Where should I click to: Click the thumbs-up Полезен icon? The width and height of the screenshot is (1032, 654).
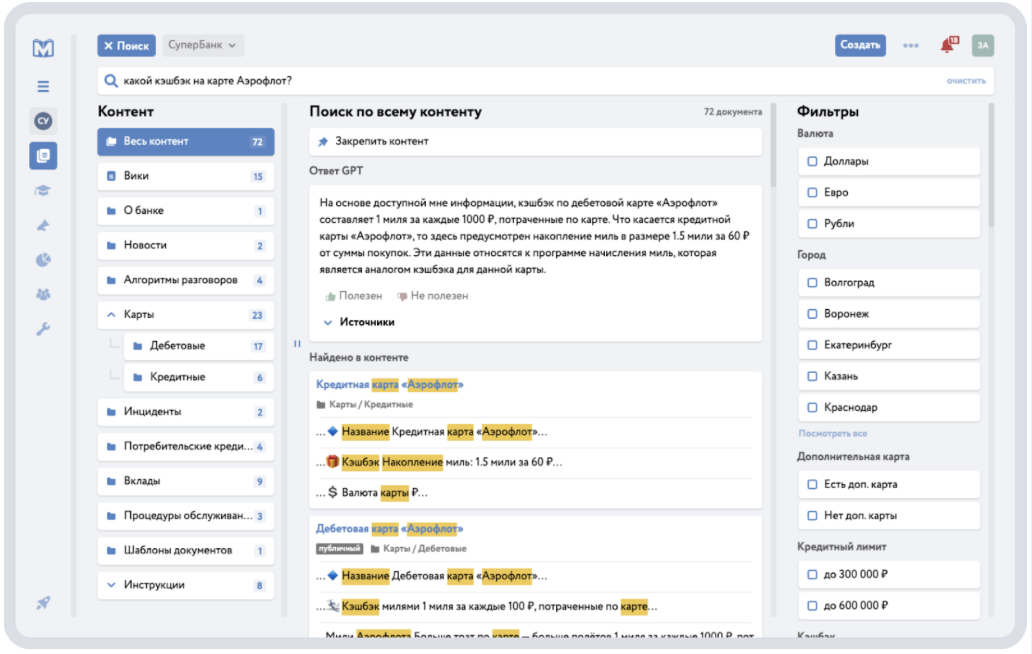[x=331, y=297]
